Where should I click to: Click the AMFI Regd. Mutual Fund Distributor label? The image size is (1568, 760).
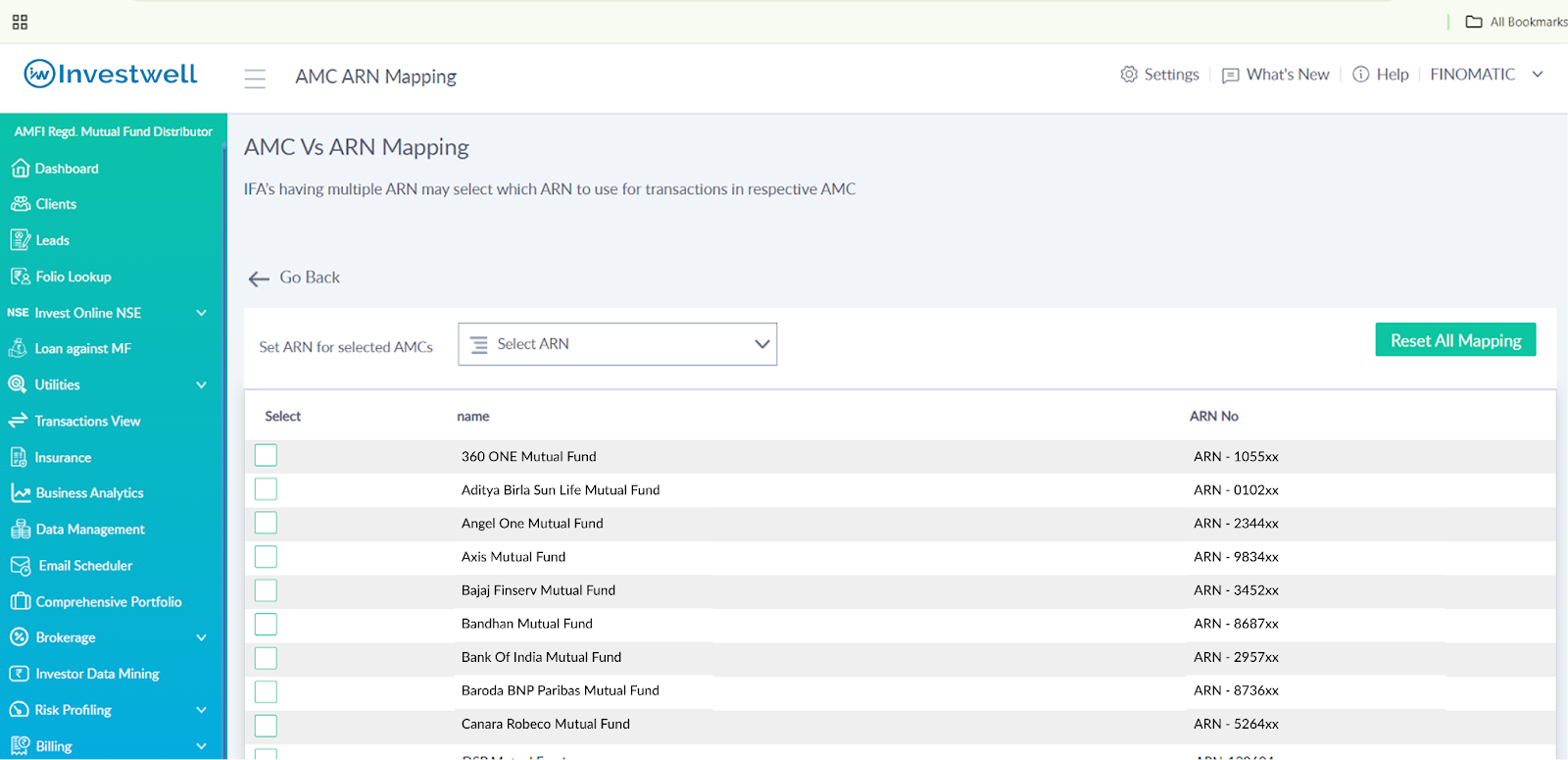pyautogui.click(x=114, y=131)
